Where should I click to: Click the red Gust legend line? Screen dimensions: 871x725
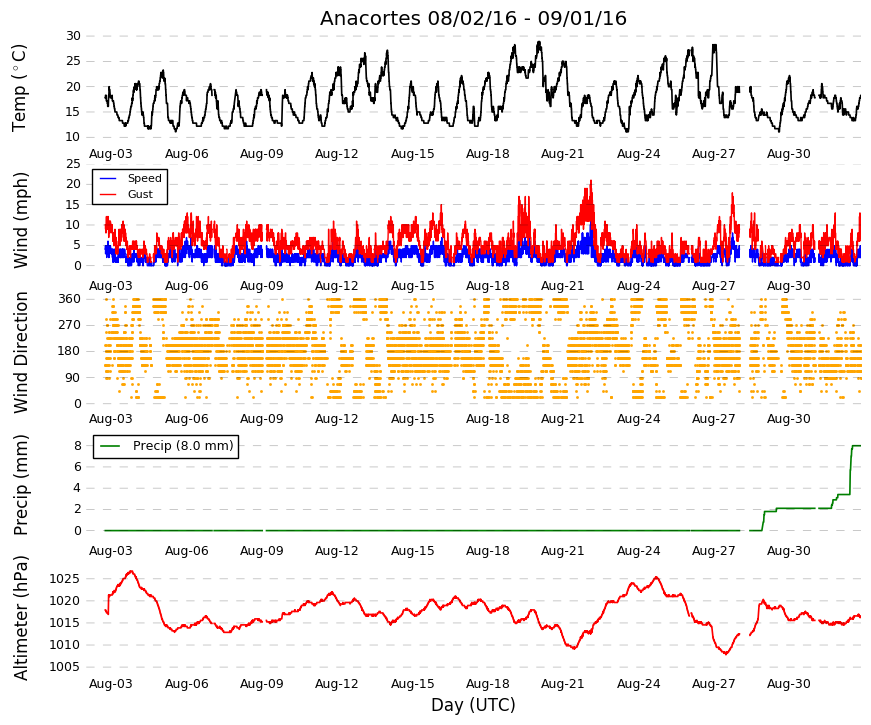pyautogui.click(x=108, y=194)
